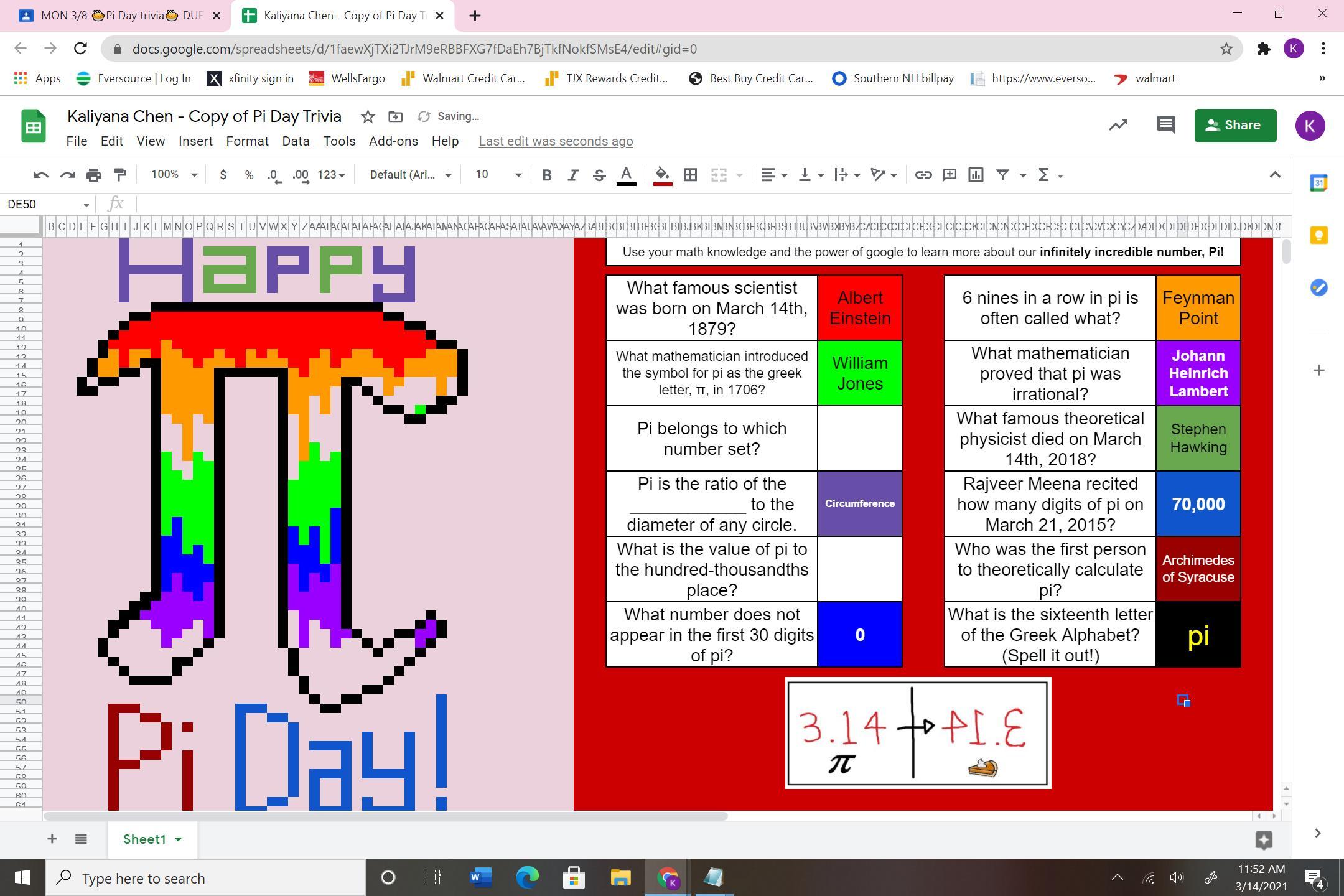The width and height of the screenshot is (1344, 896).
Task: Open the Default (Arial) font dropdown
Action: pos(410,175)
